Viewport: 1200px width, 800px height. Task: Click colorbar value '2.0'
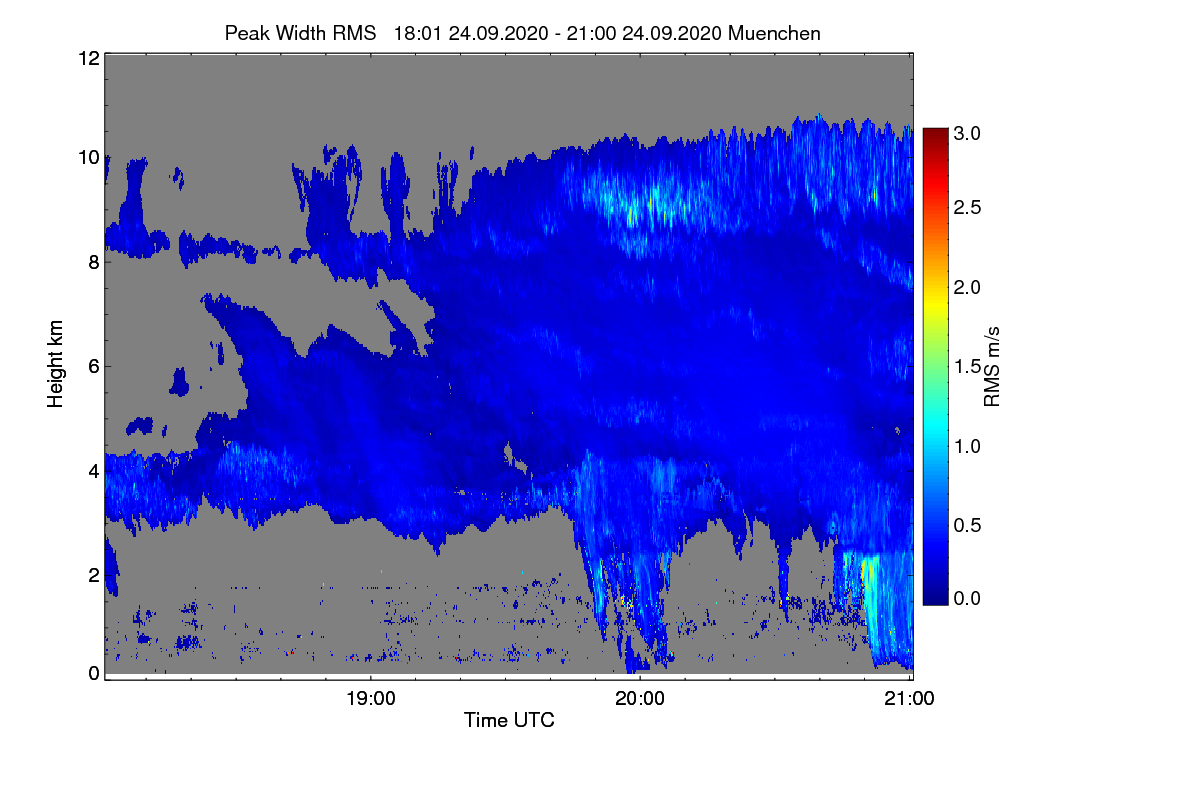tap(968, 287)
